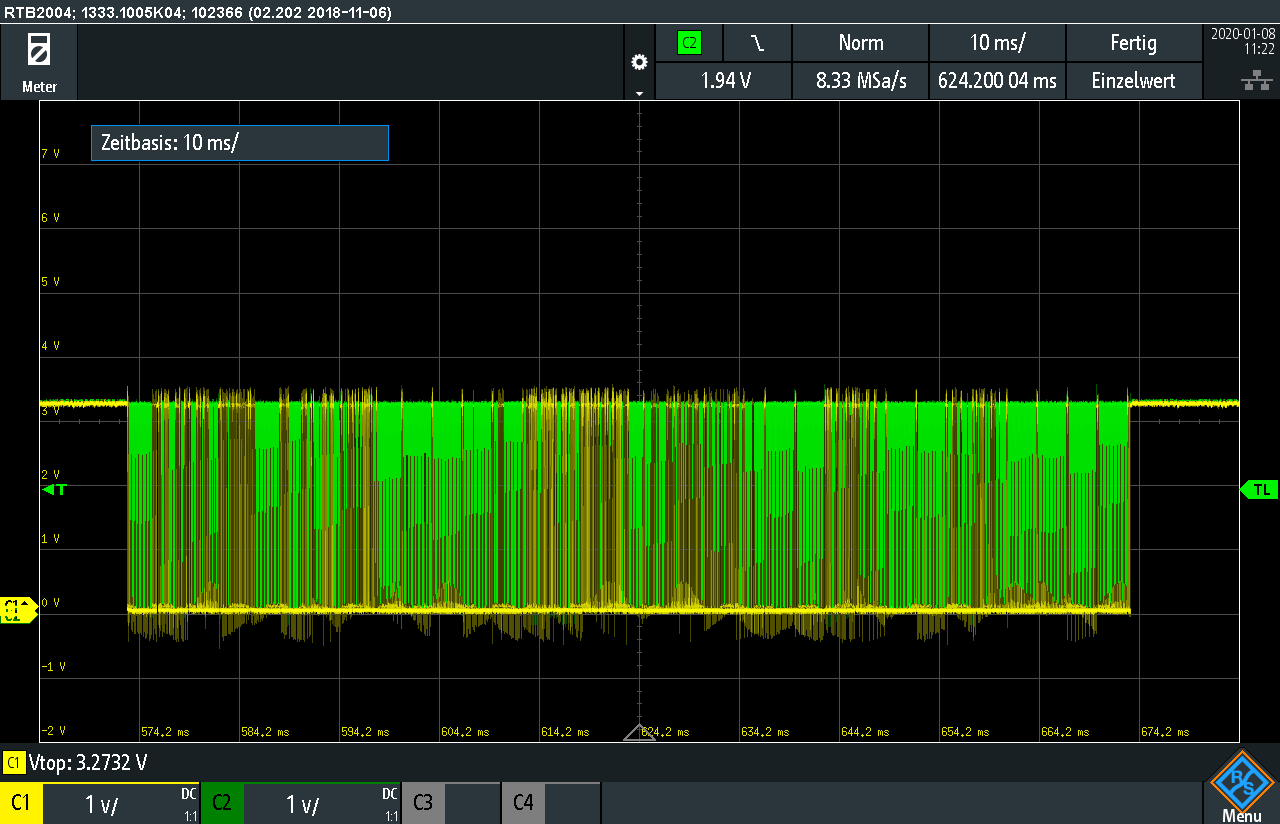Expand the small arrow below the gear

640,93
